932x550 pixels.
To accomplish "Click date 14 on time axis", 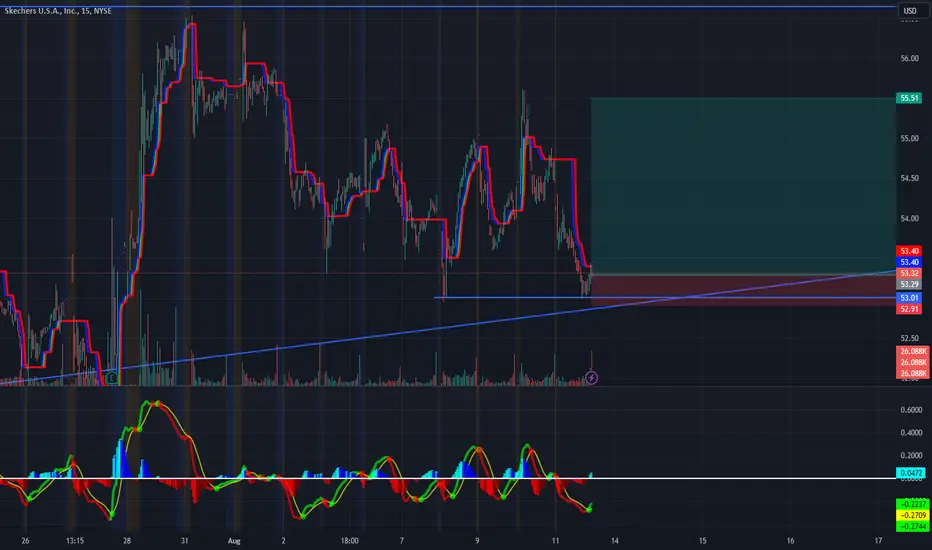I will point(615,541).
